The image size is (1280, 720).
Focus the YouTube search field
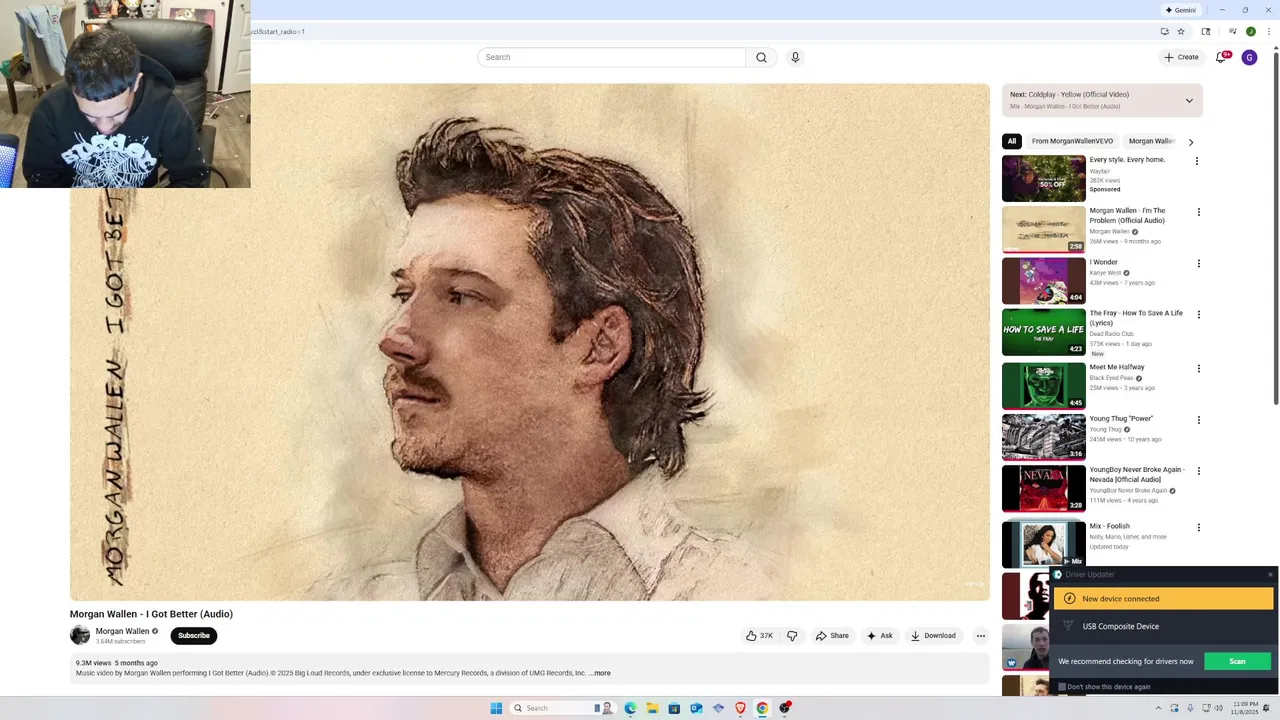click(611, 57)
